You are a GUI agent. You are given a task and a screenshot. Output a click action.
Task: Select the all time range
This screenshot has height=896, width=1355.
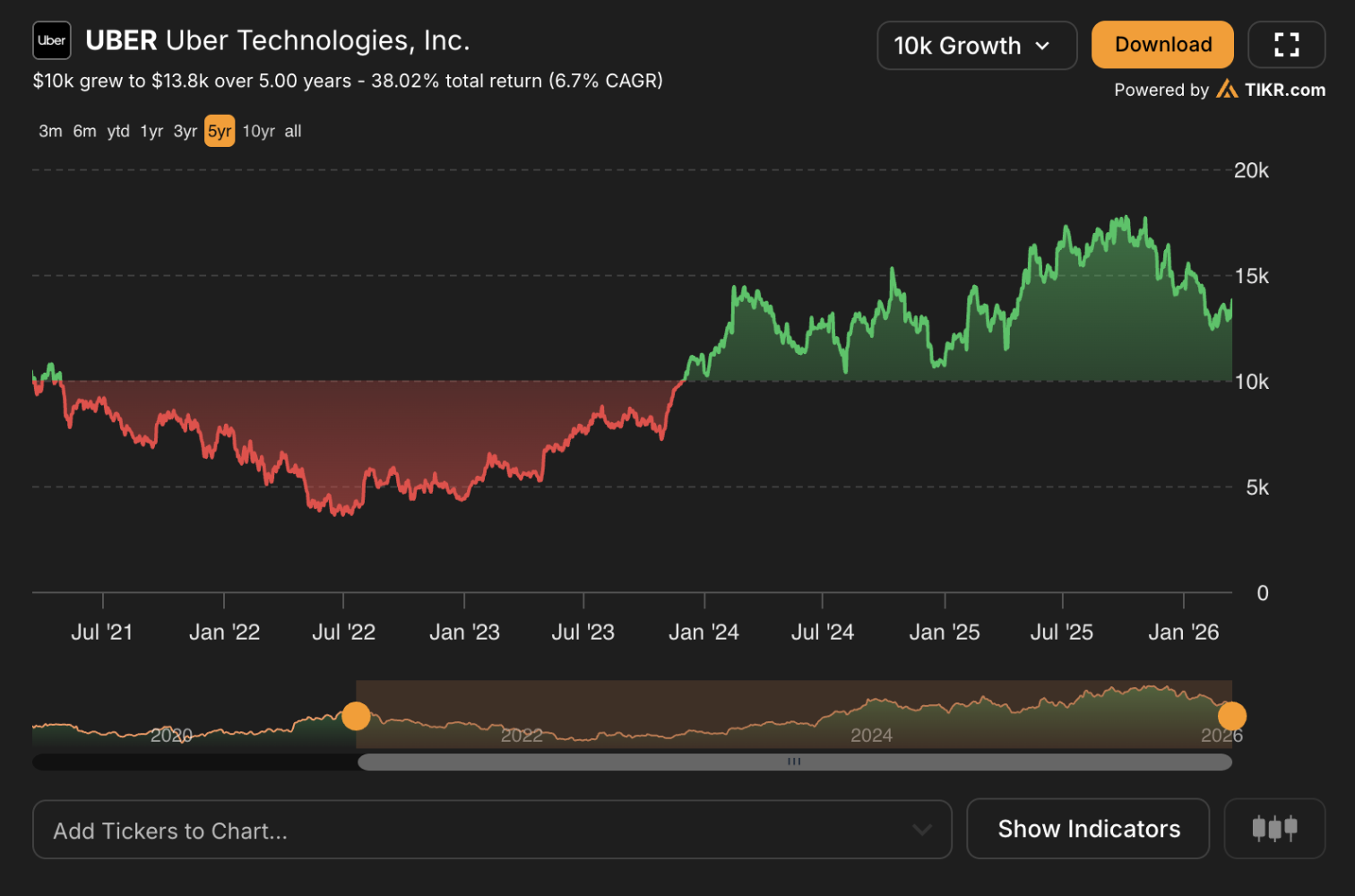(x=293, y=131)
